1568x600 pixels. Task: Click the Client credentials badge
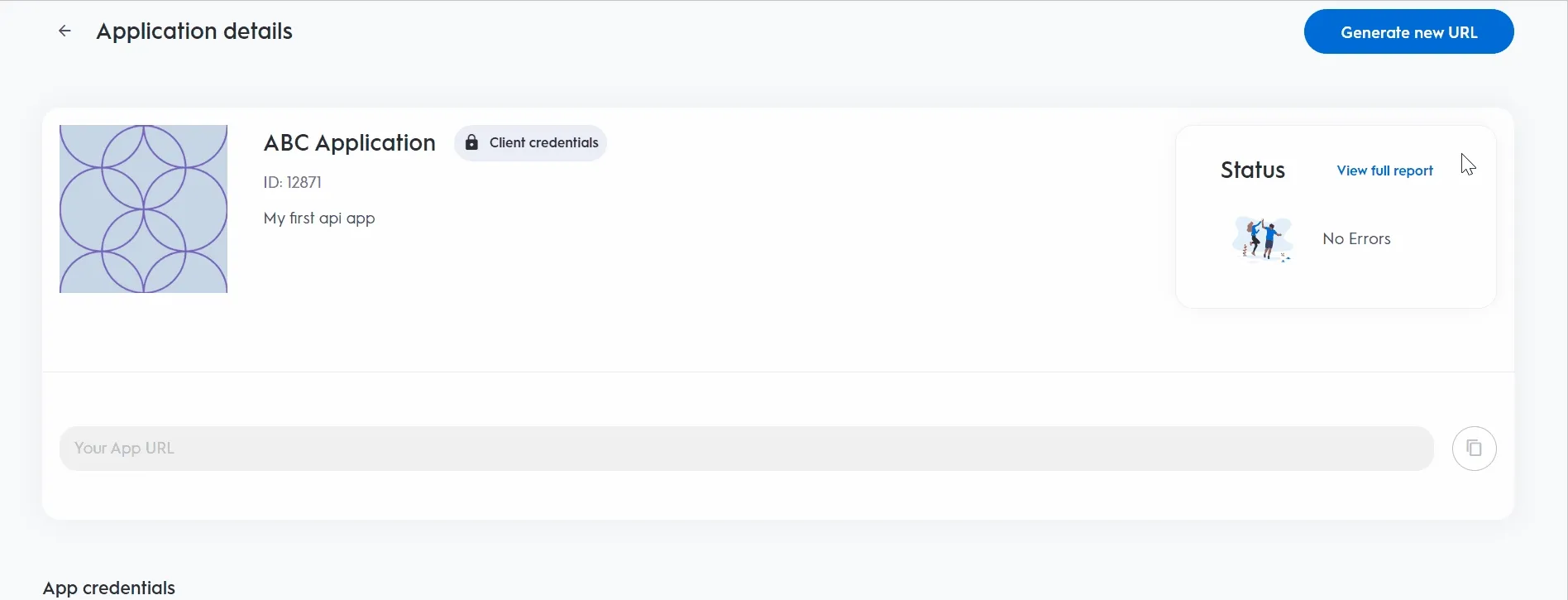tap(529, 142)
